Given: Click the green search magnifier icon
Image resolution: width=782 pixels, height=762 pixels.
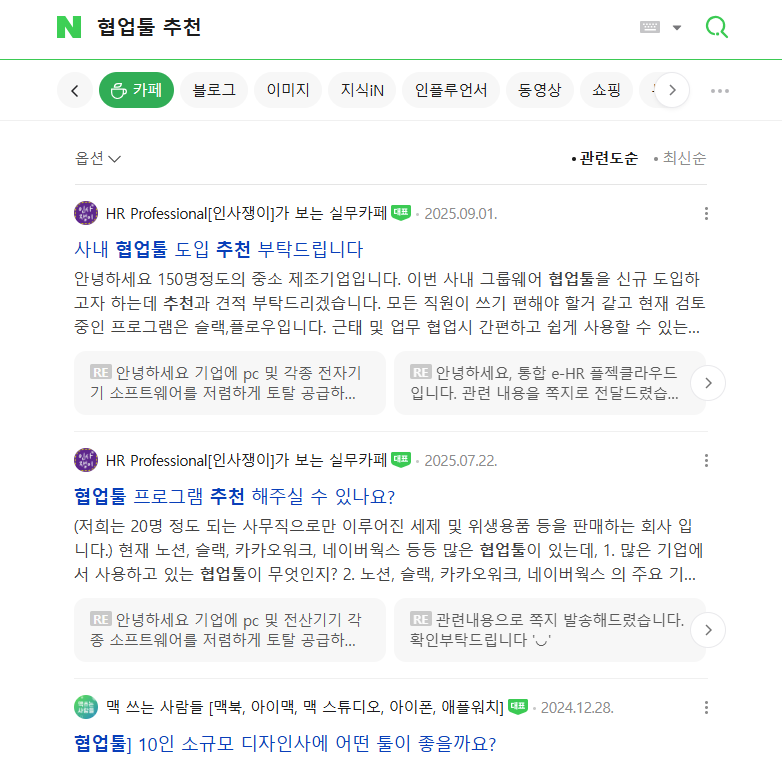Looking at the screenshot, I should 717,27.
